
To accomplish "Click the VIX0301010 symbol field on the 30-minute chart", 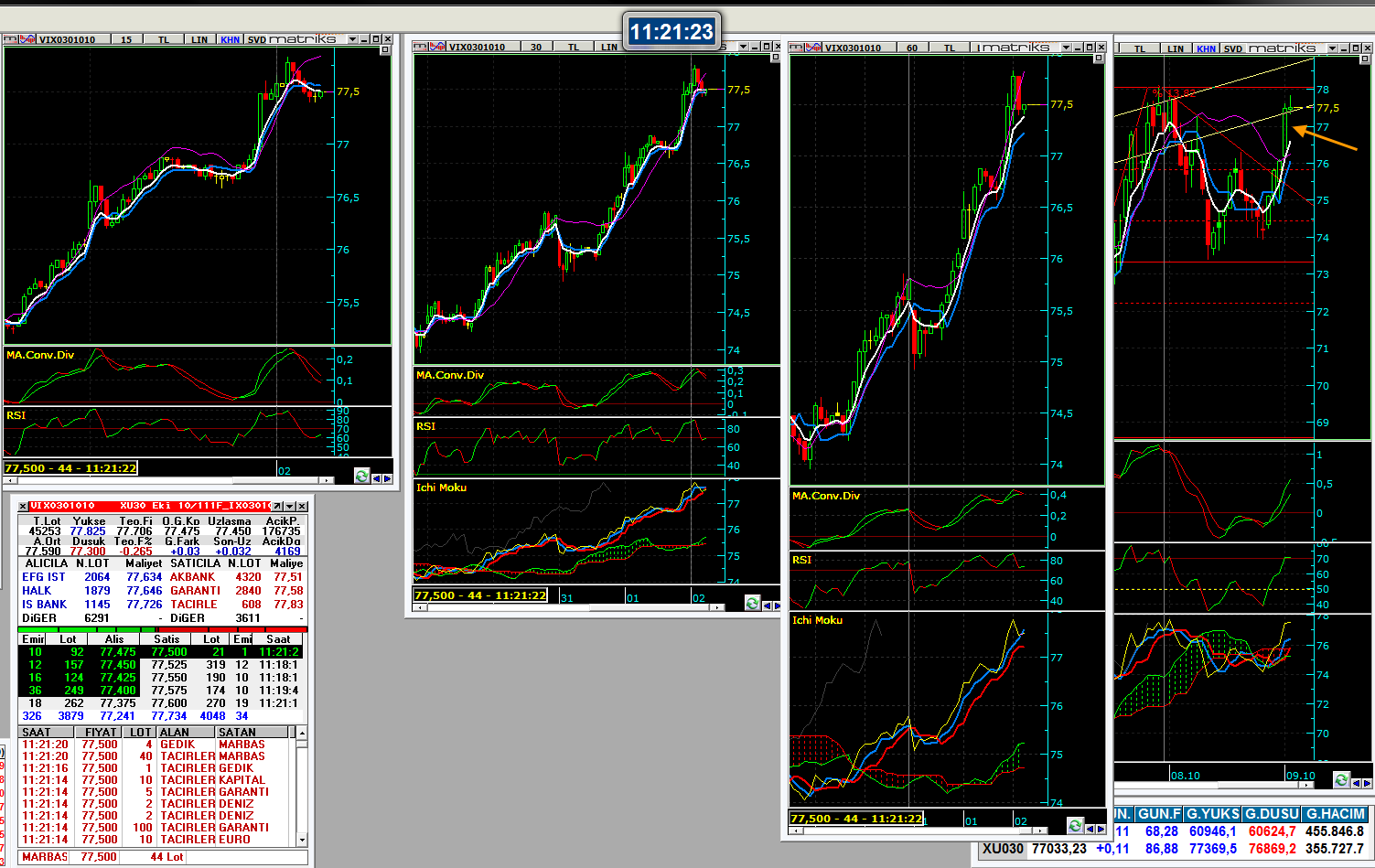I will coord(477,47).
